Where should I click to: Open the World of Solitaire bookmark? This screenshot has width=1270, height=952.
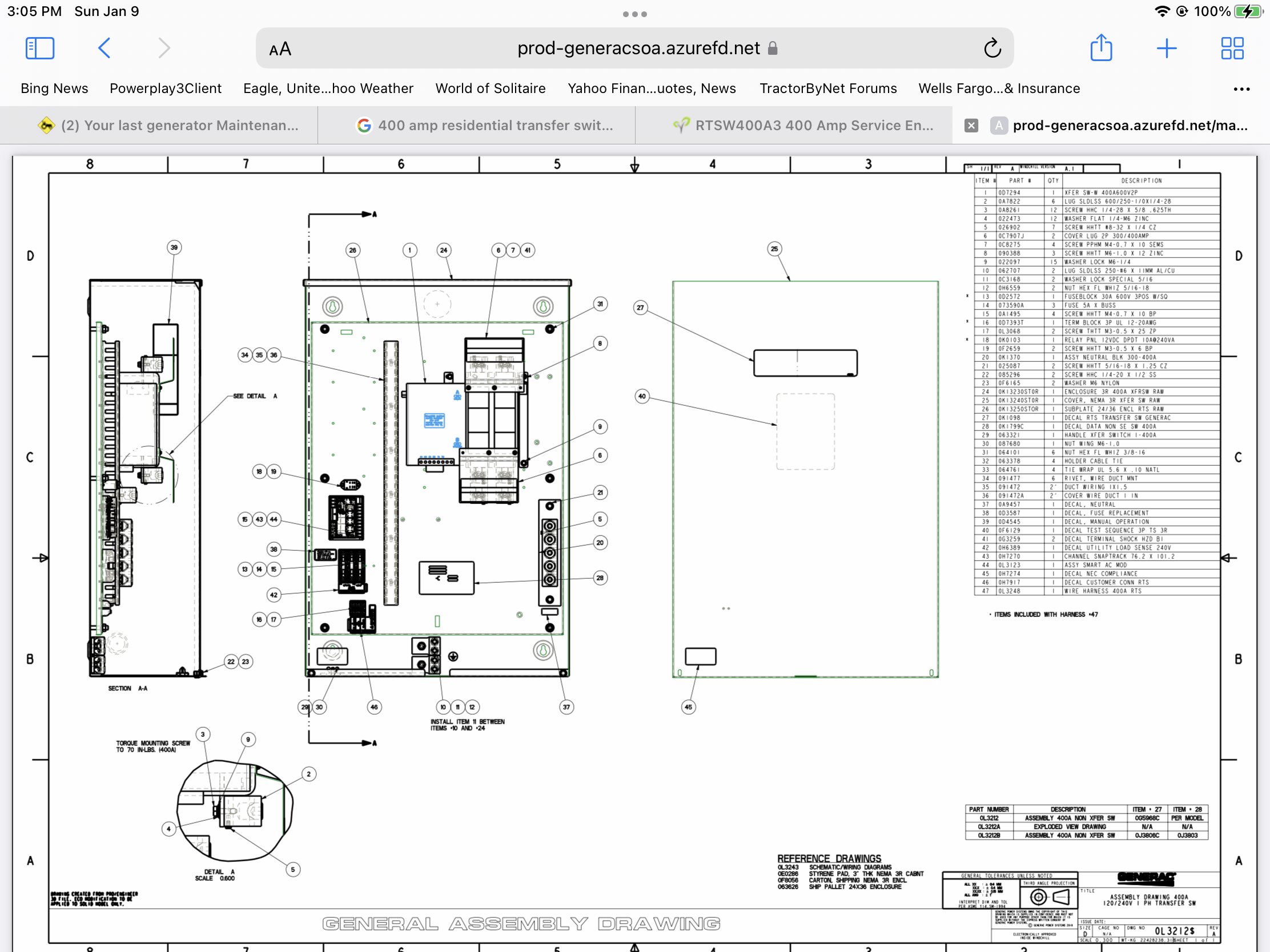(x=491, y=88)
